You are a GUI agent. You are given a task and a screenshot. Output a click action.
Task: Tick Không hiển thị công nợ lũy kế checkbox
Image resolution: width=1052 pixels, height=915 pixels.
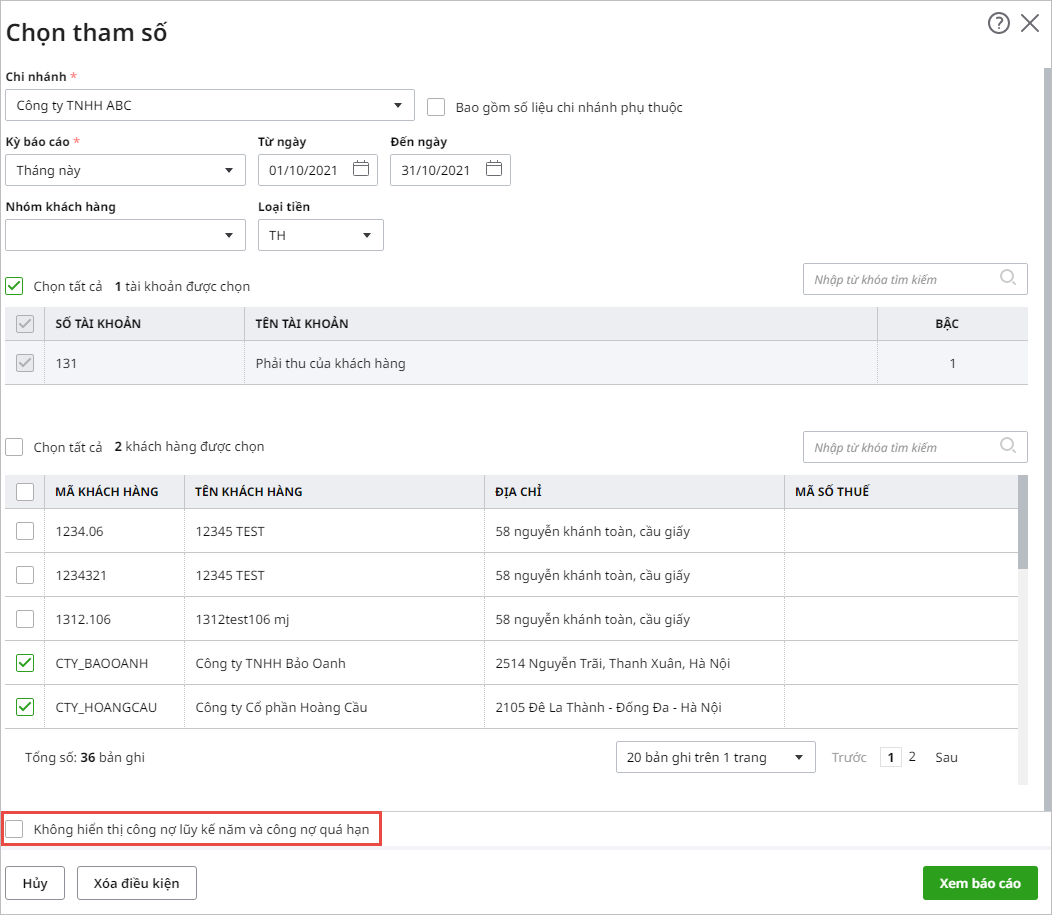point(15,829)
